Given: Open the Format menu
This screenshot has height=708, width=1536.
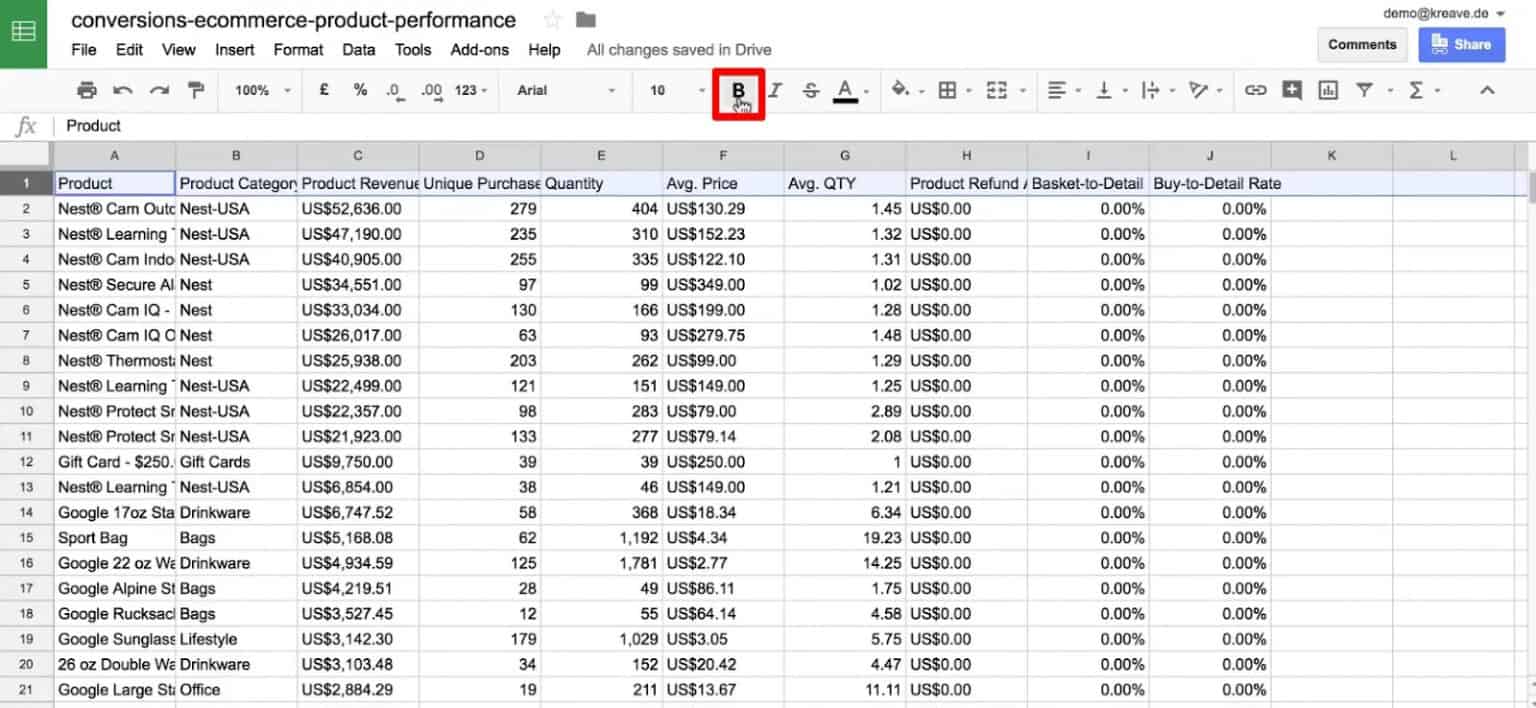Looking at the screenshot, I should [297, 49].
